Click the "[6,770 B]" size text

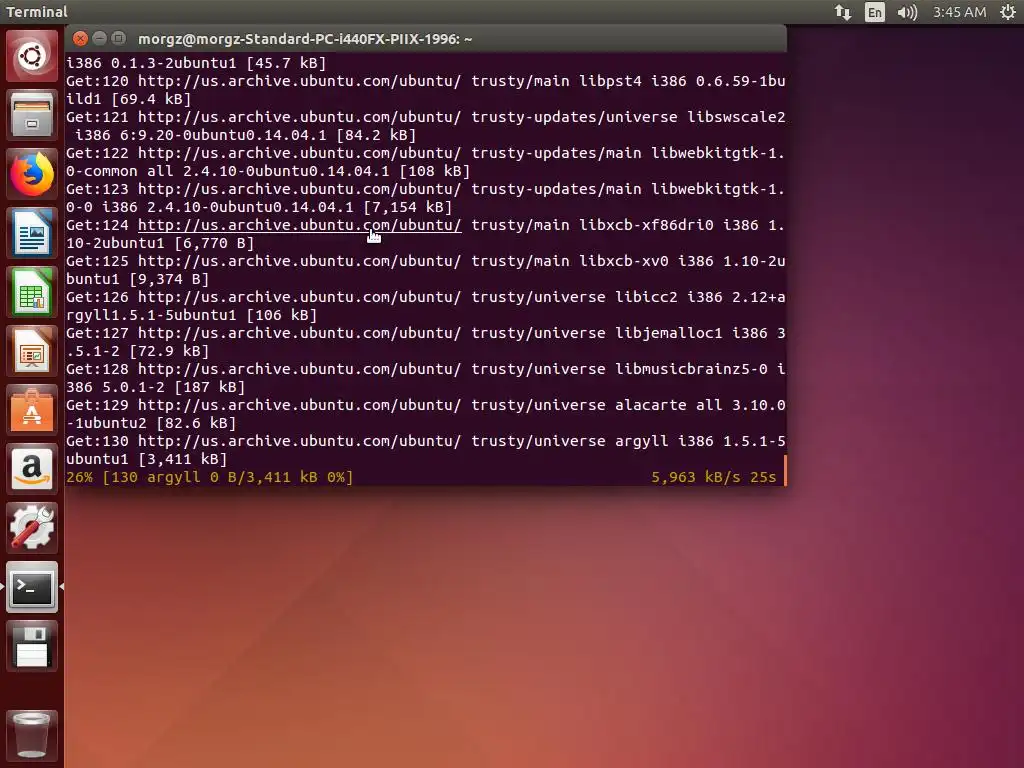click(x=214, y=243)
